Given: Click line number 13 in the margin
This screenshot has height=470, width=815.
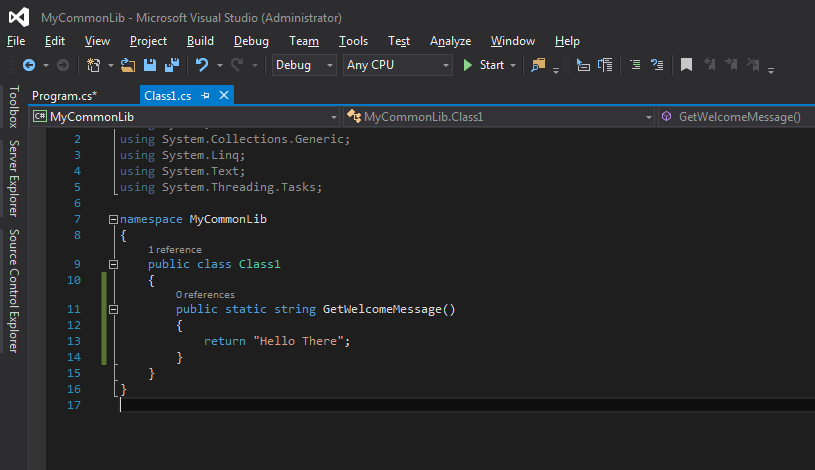Looking at the screenshot, I should coord(74,341).
